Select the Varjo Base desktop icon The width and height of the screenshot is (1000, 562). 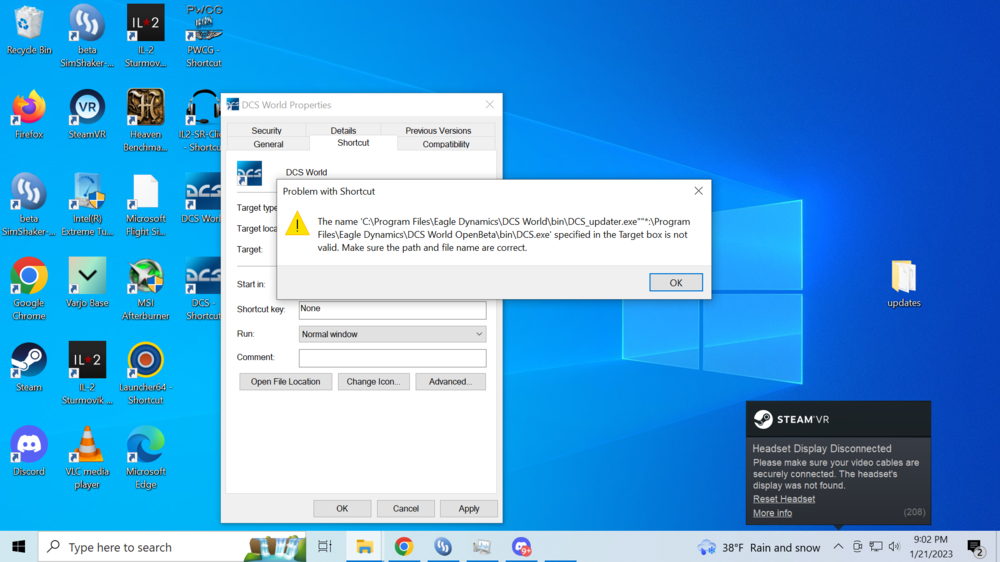click(x=87, y=283)
